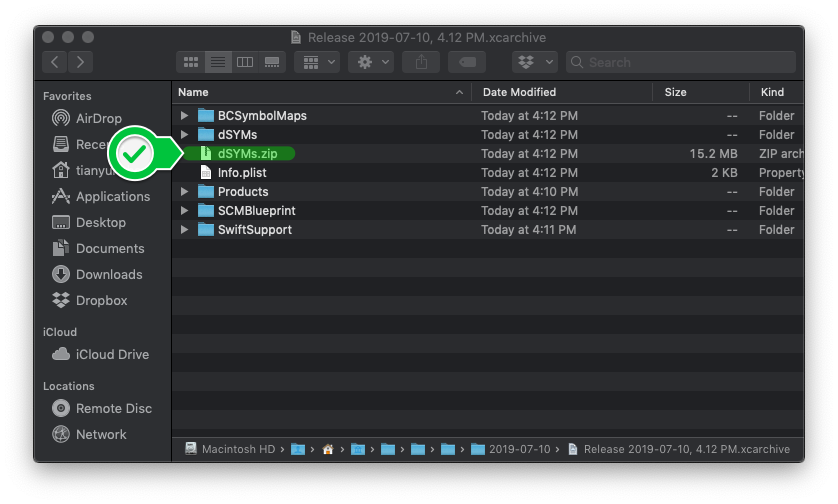Switch to icon view in toolbar

190,62
